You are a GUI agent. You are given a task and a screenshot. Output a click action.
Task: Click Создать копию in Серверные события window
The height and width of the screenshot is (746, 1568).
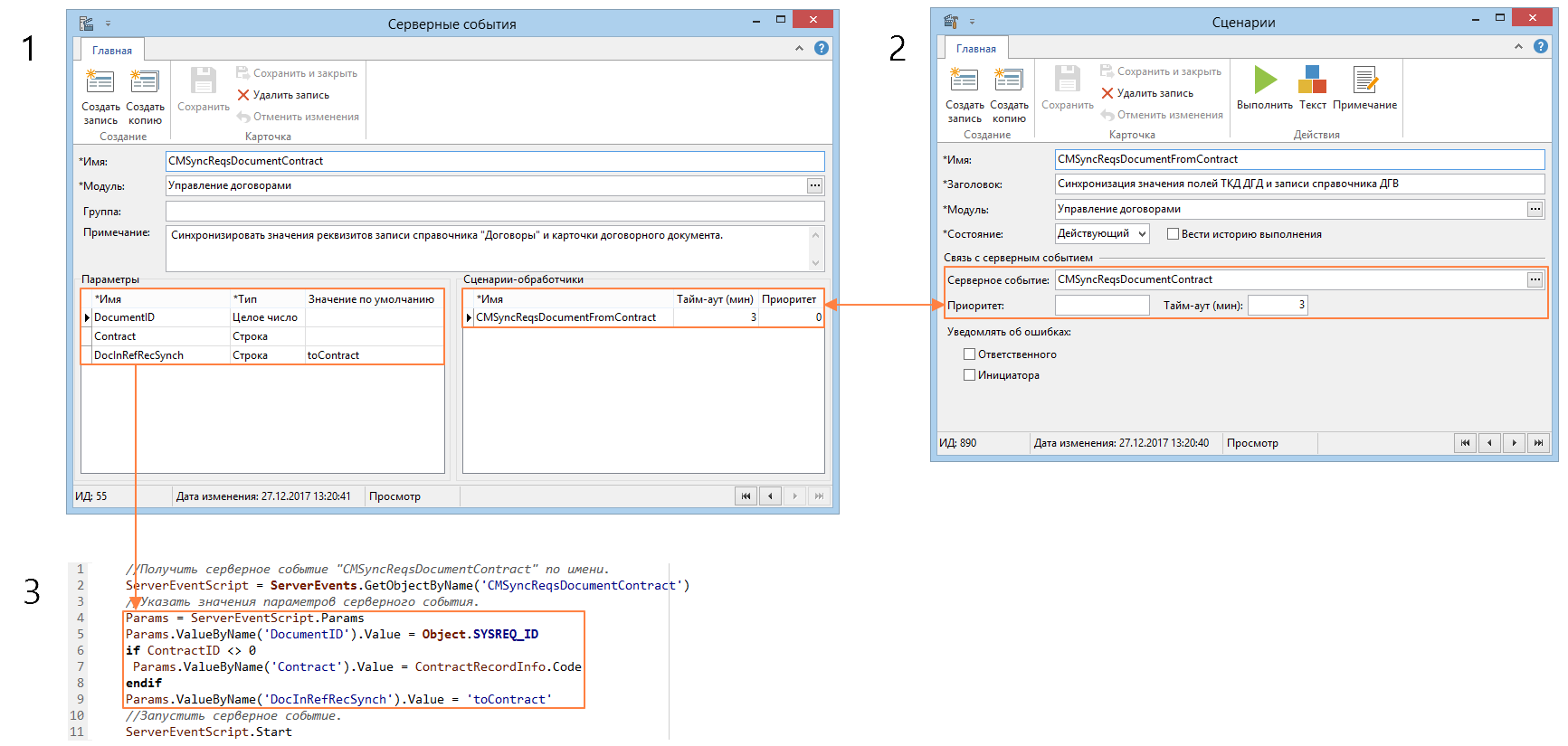point(145,97)
